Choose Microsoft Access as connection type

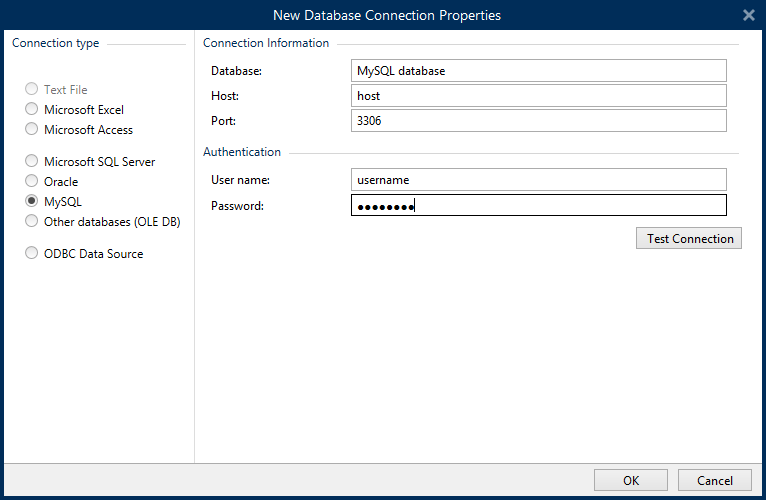[32, 130]
